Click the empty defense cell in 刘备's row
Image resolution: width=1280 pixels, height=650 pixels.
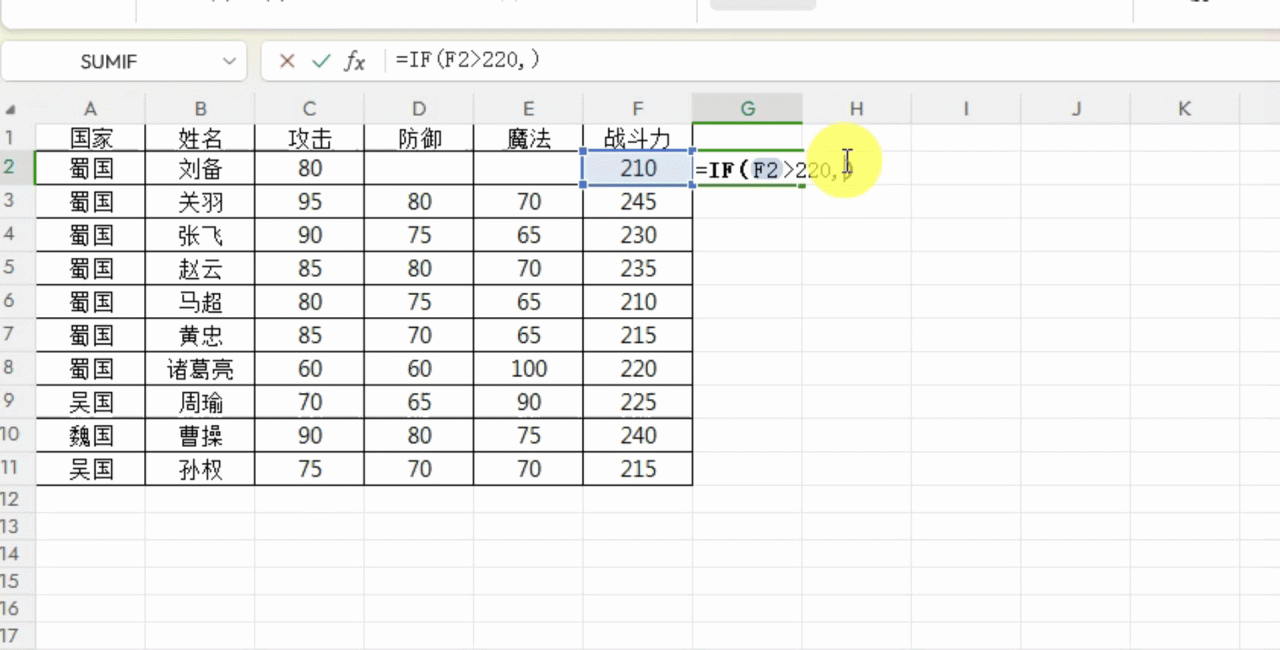click(x=419, y=169)
